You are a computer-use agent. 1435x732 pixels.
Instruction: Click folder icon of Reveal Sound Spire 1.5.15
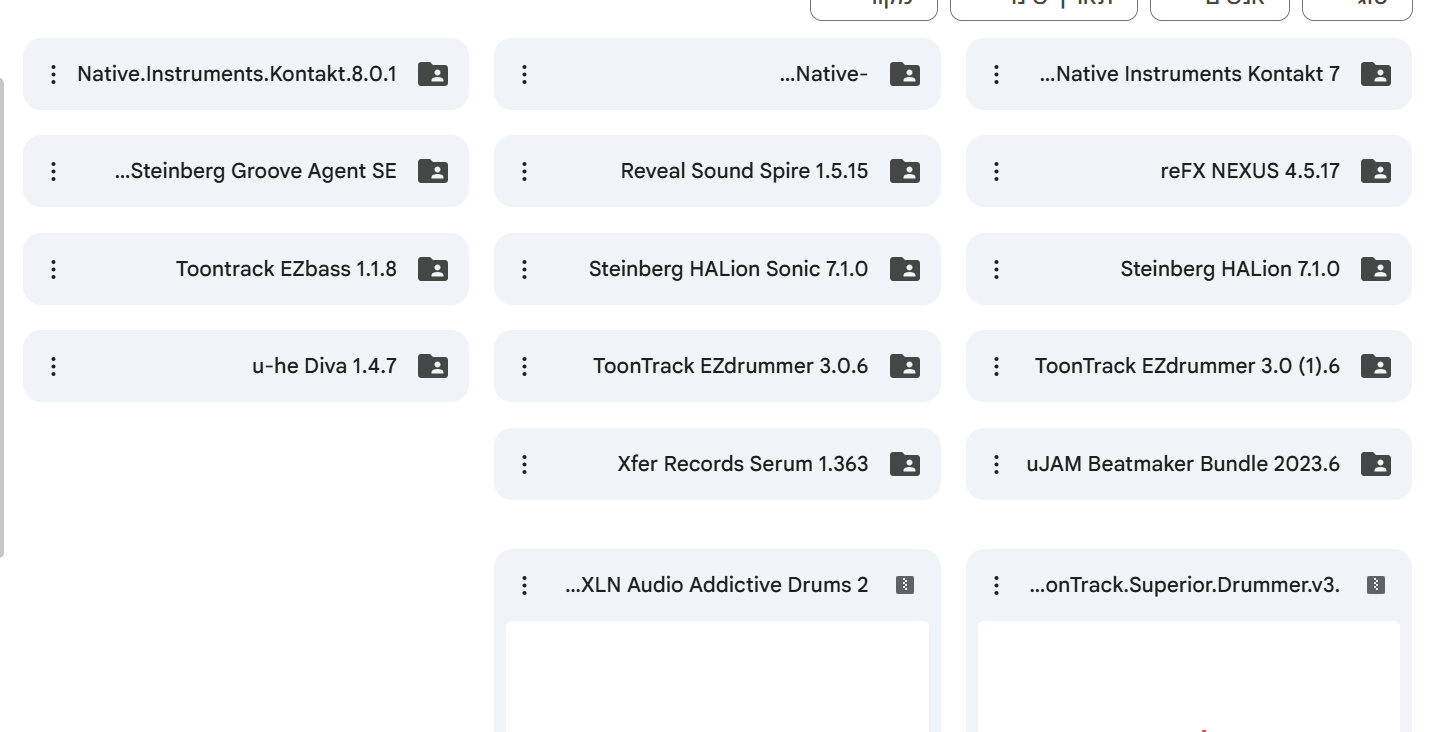click(905, 171)
